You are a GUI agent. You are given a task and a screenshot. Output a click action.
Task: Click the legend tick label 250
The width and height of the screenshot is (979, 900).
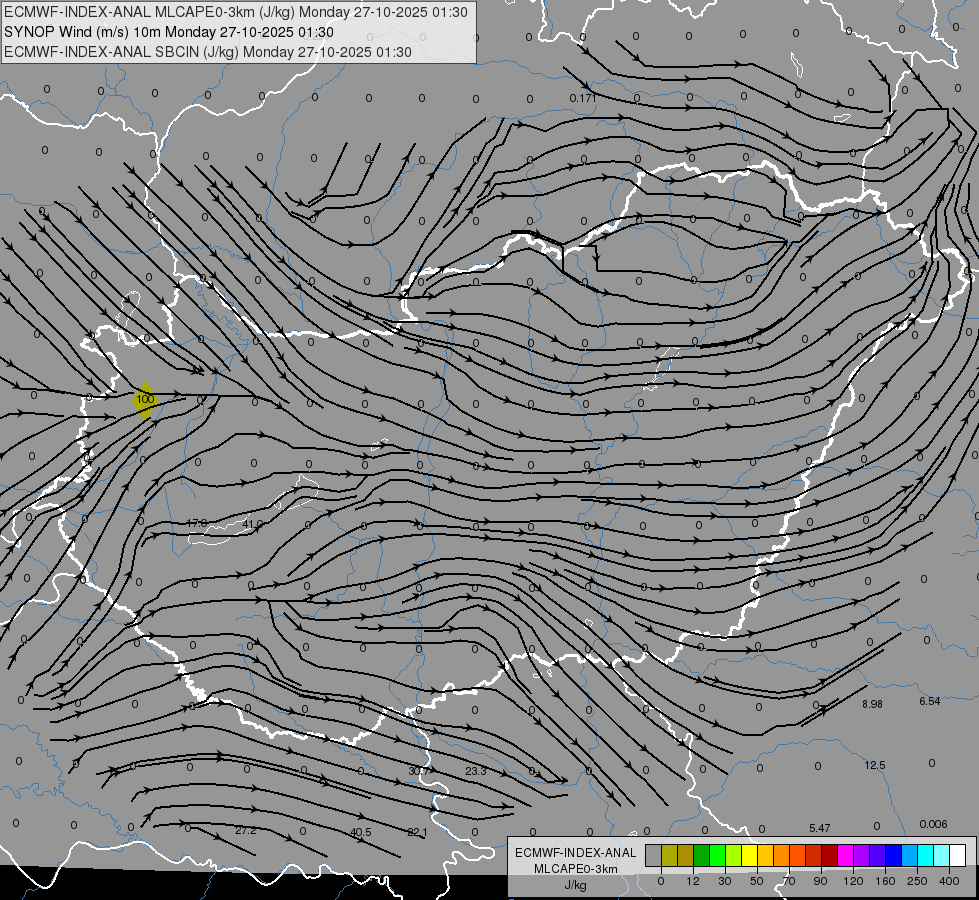point(917,881)
